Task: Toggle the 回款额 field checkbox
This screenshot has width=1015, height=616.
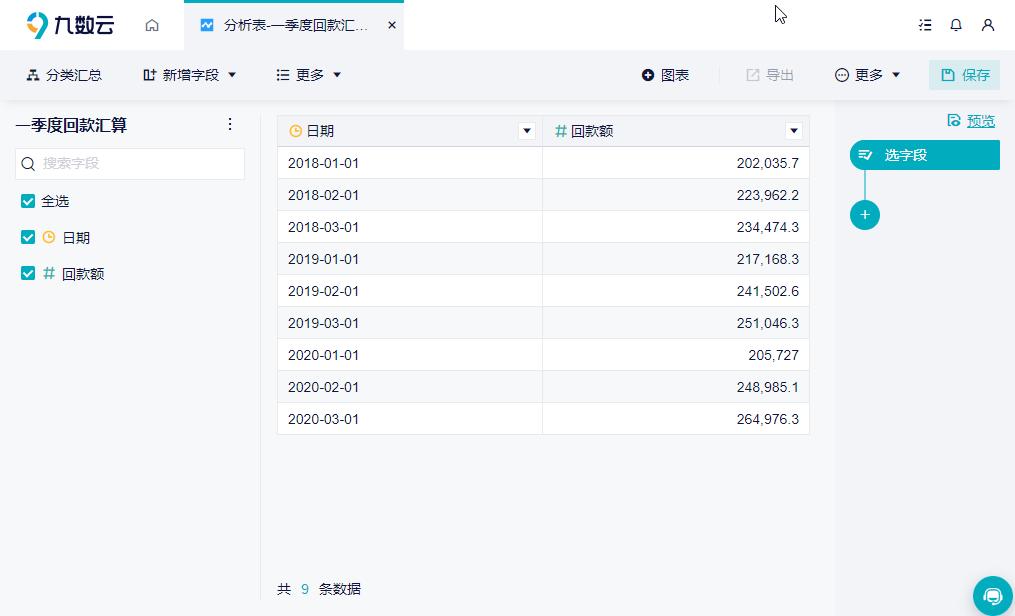Action: (x=28, y=274)
